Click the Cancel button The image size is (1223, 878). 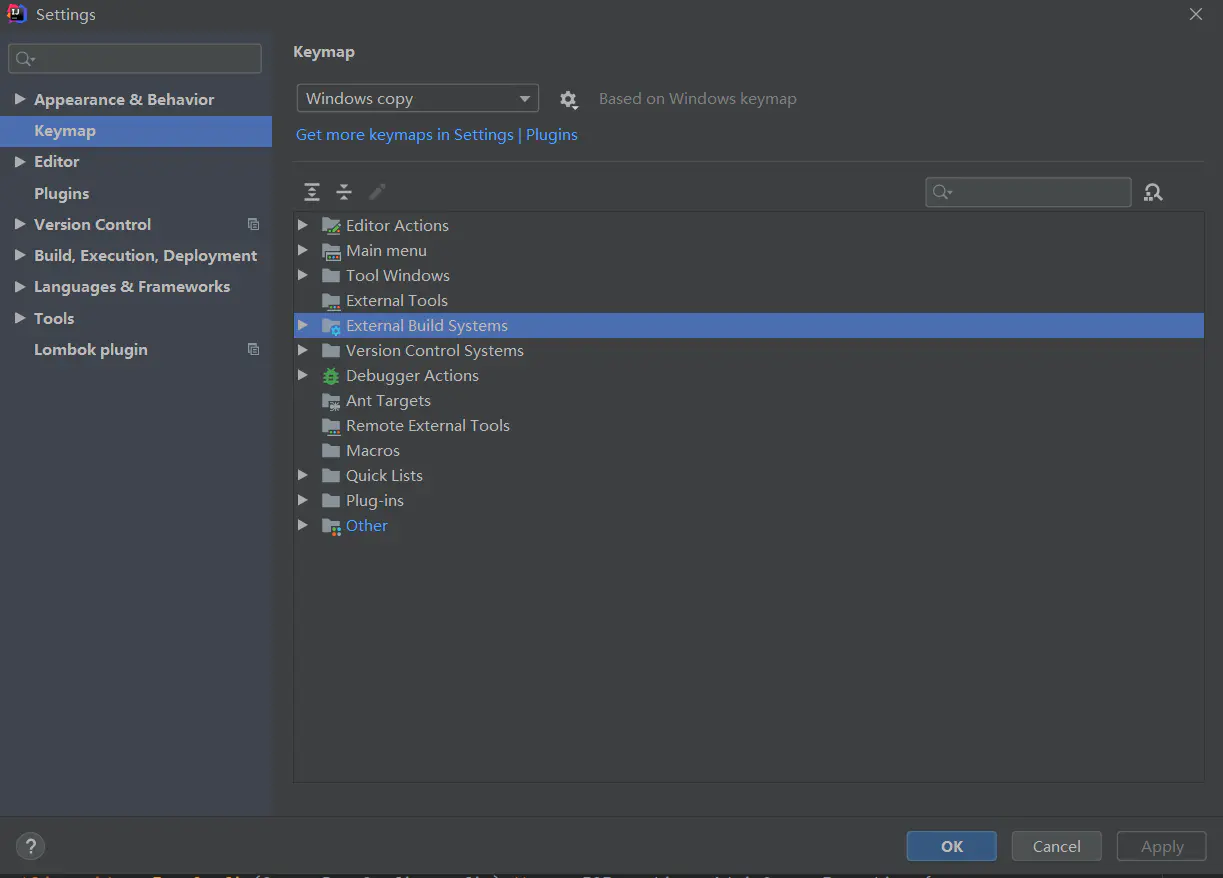pos(1056,846)
